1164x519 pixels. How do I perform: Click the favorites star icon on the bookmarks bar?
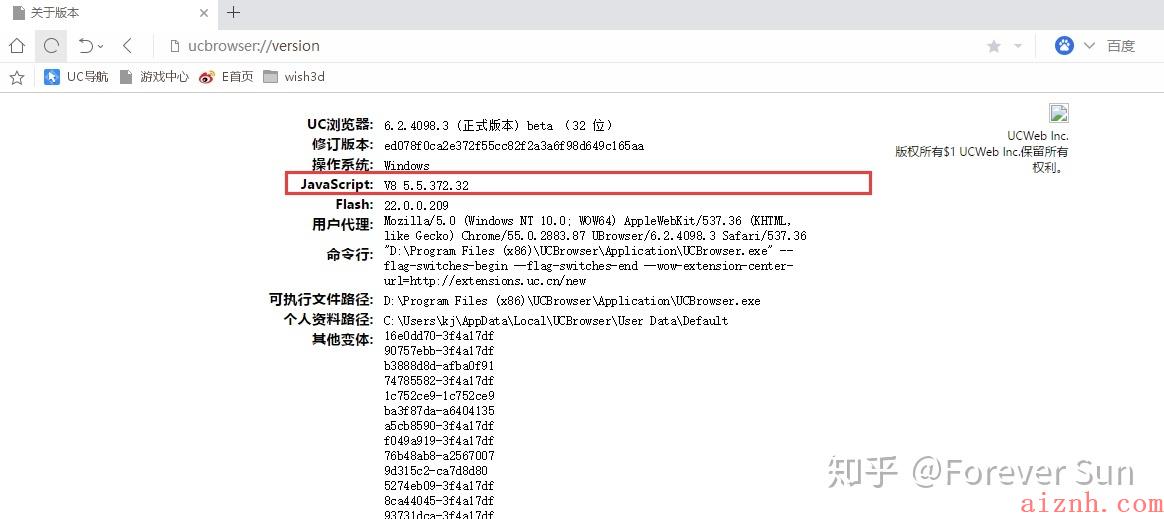click(x=17, y=77)
